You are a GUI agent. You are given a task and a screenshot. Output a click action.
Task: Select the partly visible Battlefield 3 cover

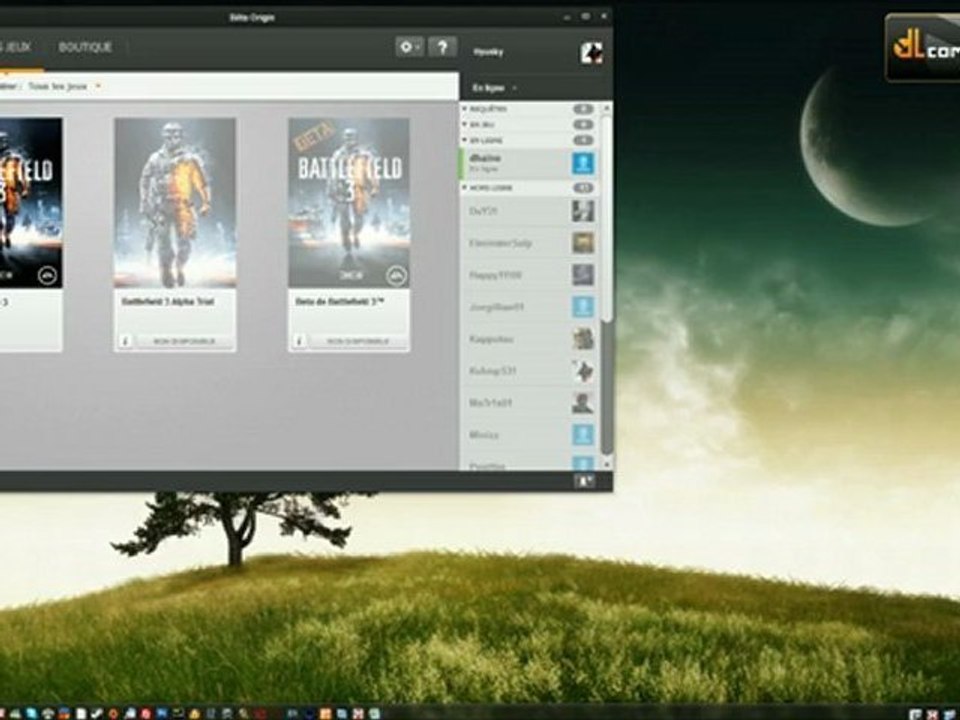pos(31,203)
